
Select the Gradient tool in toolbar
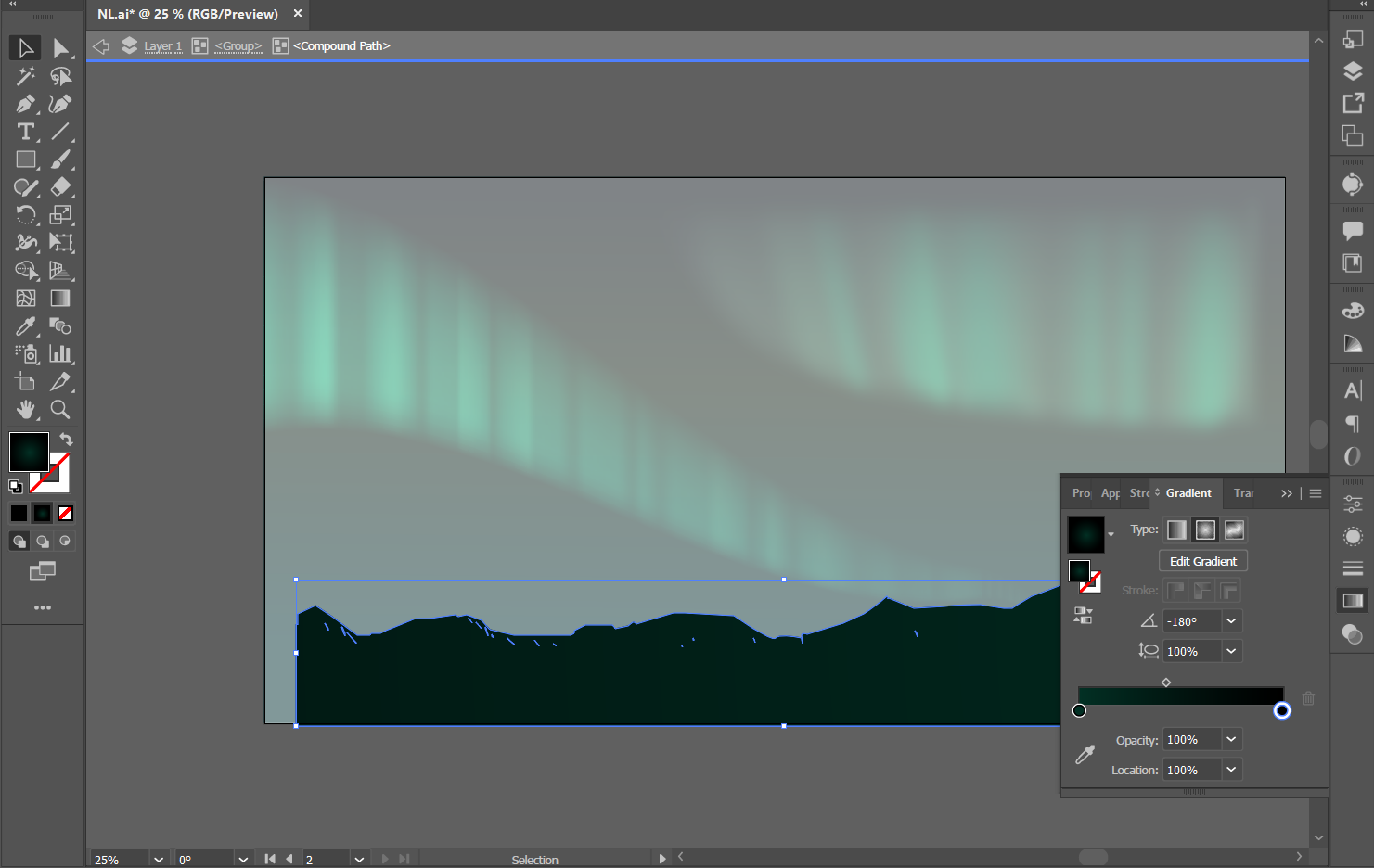60,299
